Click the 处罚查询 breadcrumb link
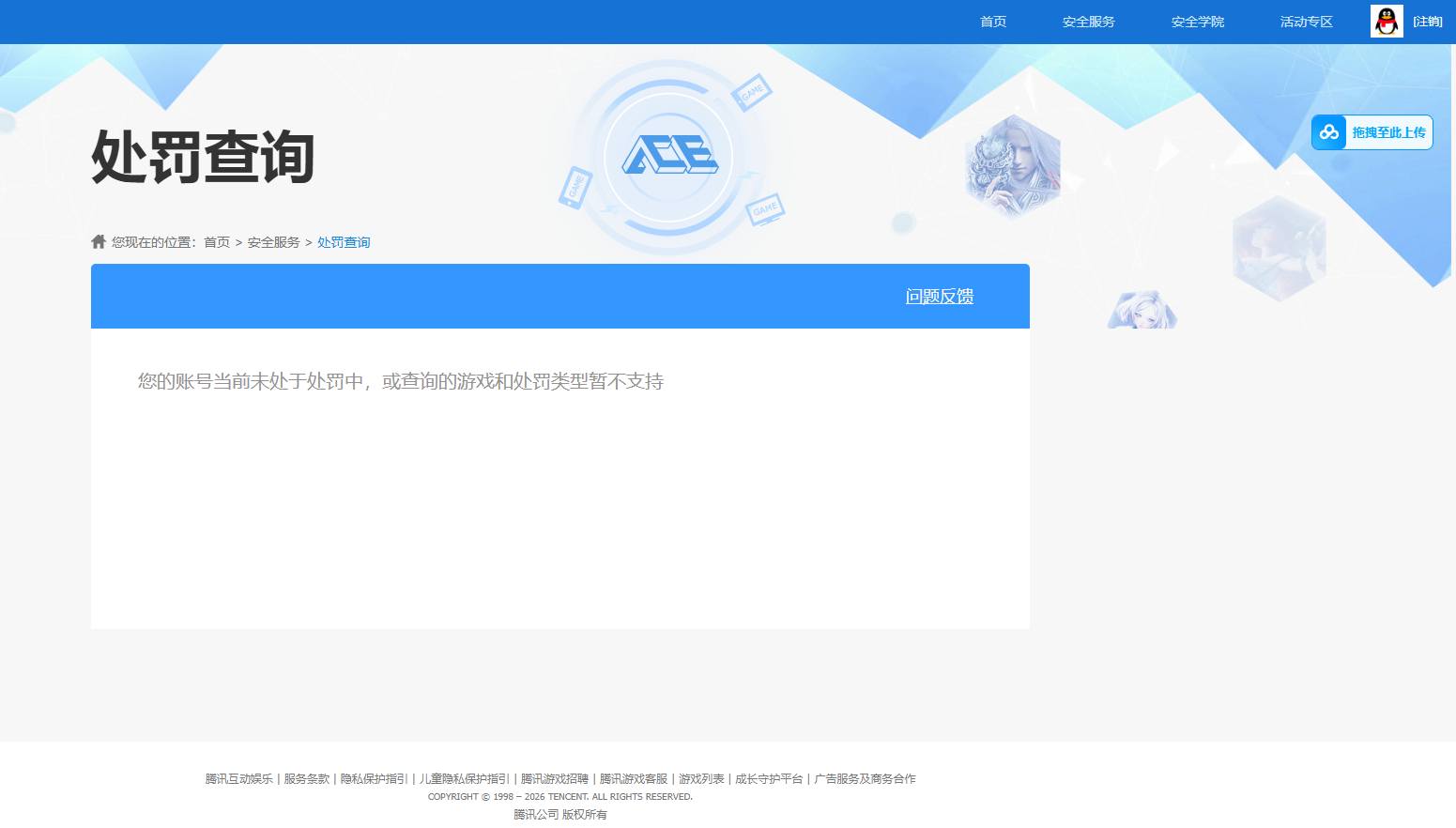 [x=344, y=241]
